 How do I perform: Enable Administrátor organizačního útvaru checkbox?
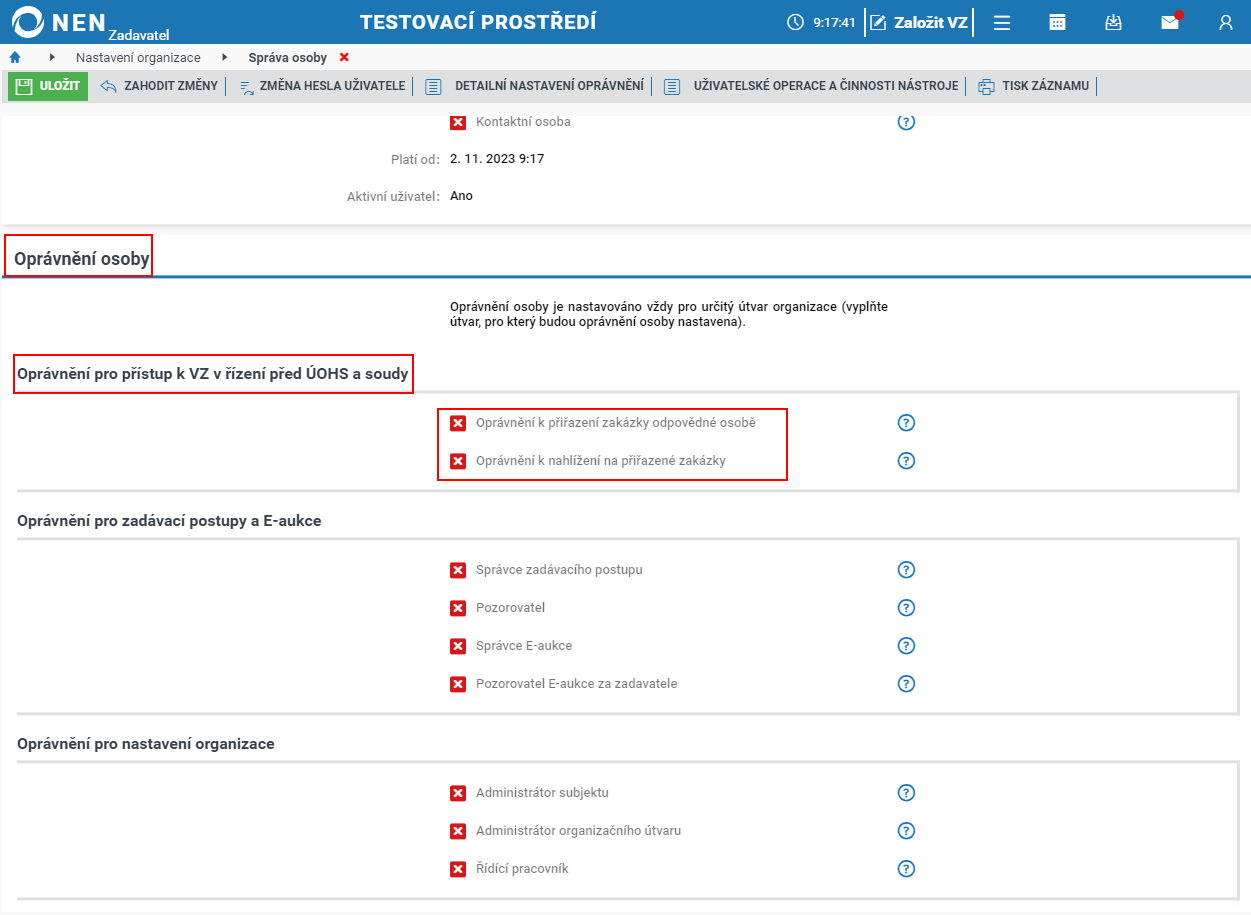[458, 831]
